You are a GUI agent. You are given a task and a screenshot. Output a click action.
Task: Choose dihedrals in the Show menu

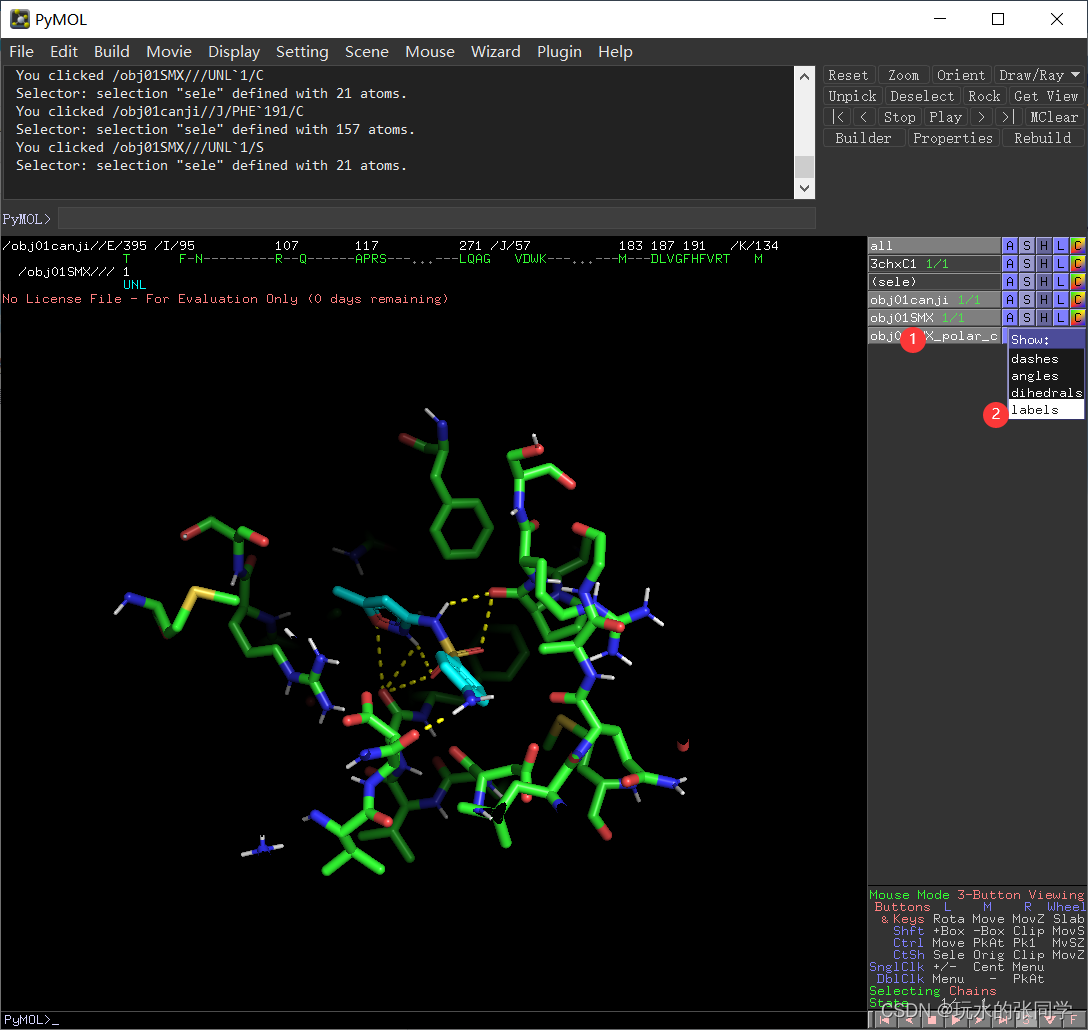(1046, 393)
